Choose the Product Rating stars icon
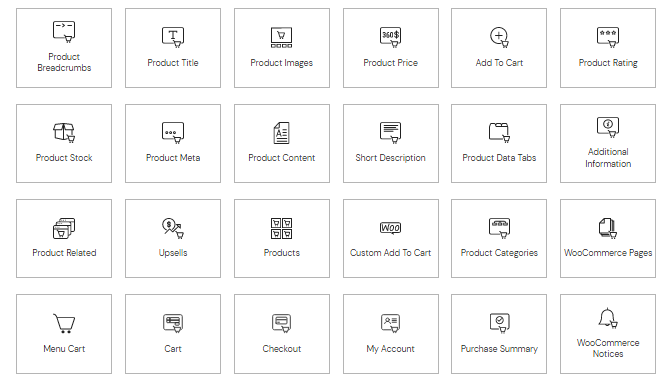The width and height of the screenshot is (670, 382). click(608, 37)
